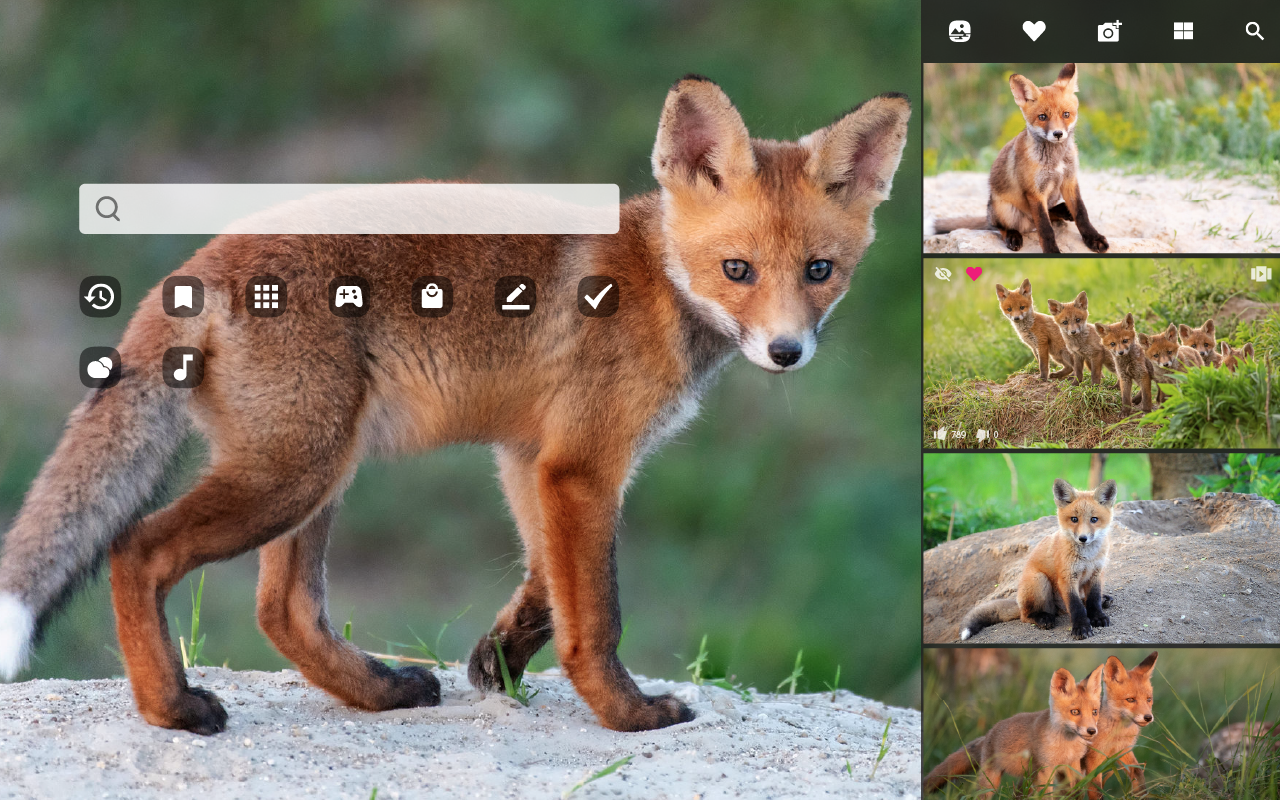The height and width of the screenshot is (800, 1280).
Task: Open the bookmarks shortcut
Action: tap(183, 296)
